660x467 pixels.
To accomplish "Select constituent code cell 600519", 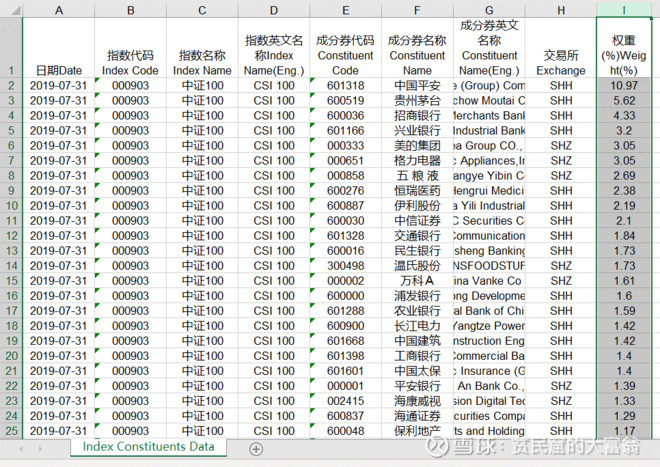I will click(346, 101).
